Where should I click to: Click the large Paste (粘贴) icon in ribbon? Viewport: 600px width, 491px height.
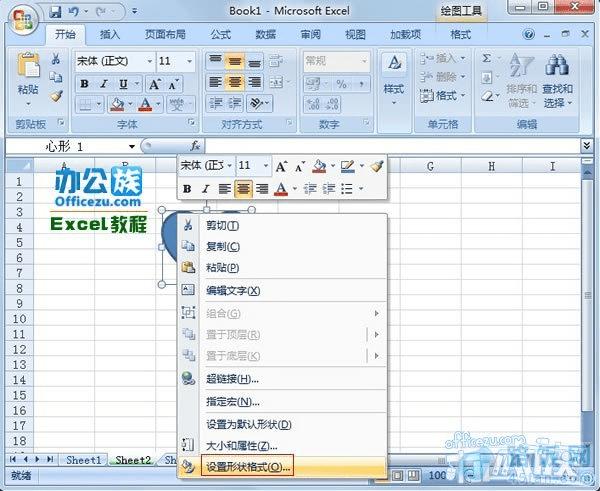(x=28, y=65)
